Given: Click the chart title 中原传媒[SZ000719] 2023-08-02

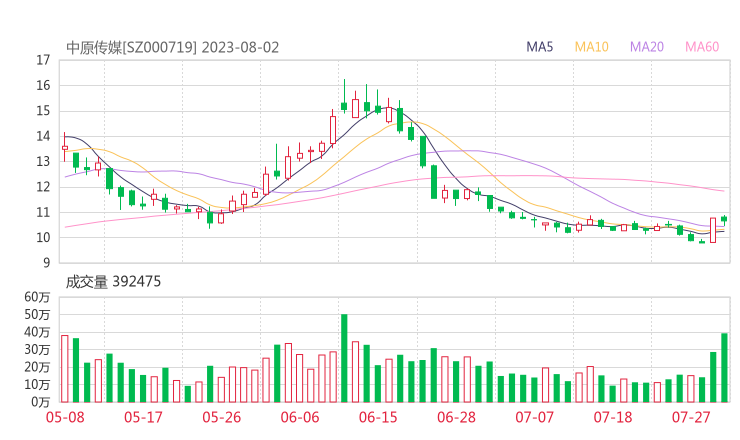Looking at the screenshot, I should click(x=173, y=48).
